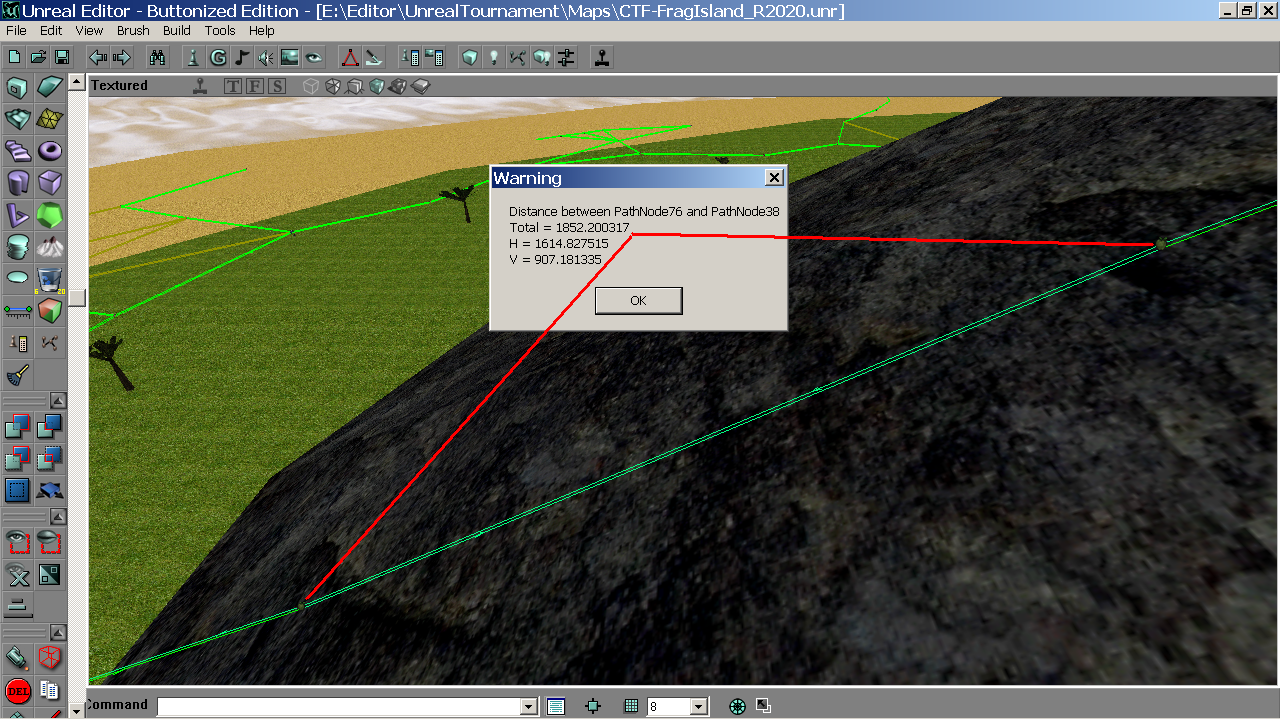Open the Brush menu
1280x720 pixels.
point(133,31)
